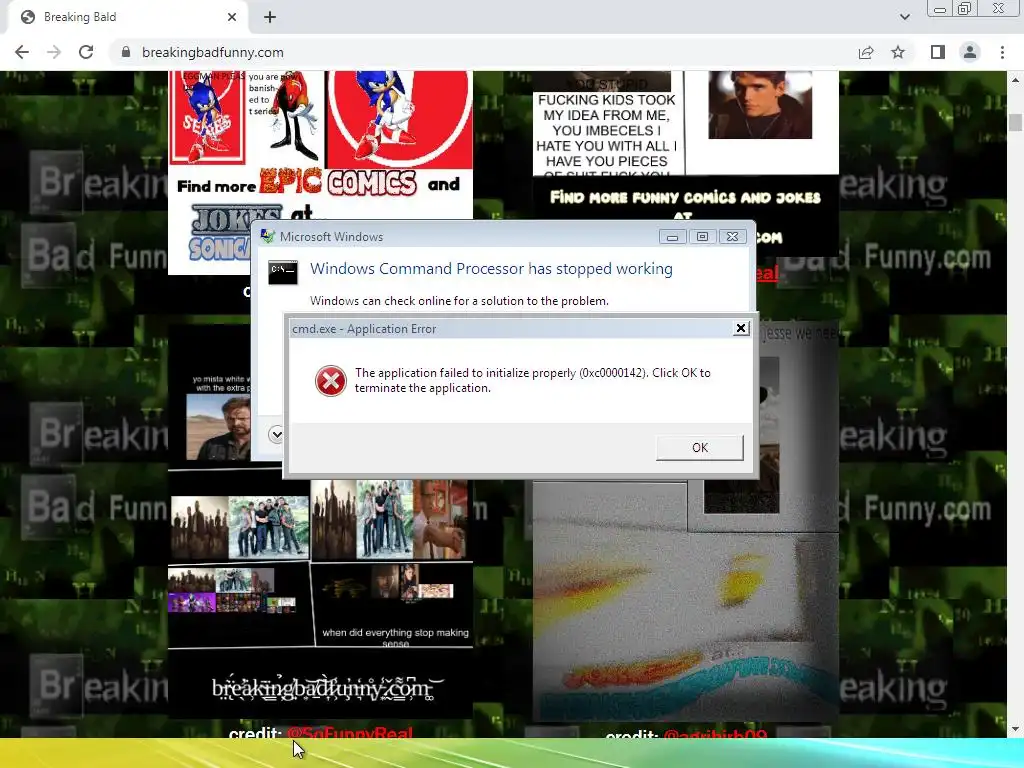Close the cmd.exe Application Error dialog
The width and height of the screenshot is (1024, 768).
741,328
